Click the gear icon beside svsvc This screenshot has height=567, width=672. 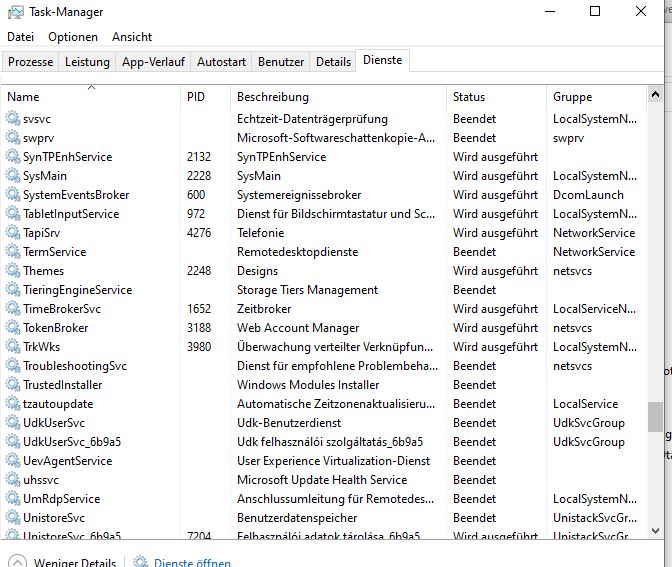(13, 119)
